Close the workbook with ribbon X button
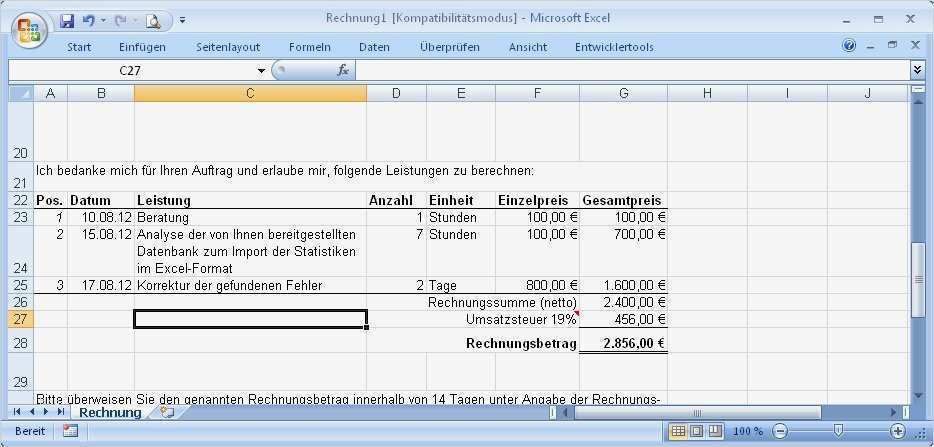This screenshot has height=447, width=934. pos(916,45)
